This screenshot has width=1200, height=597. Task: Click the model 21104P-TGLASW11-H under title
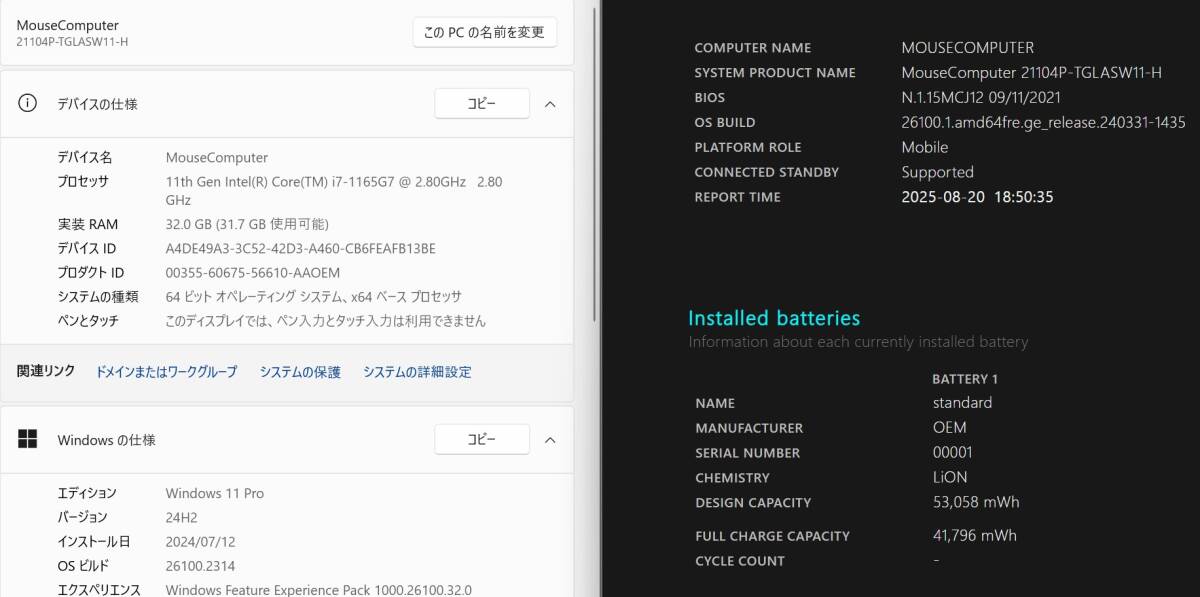[72, 42]
